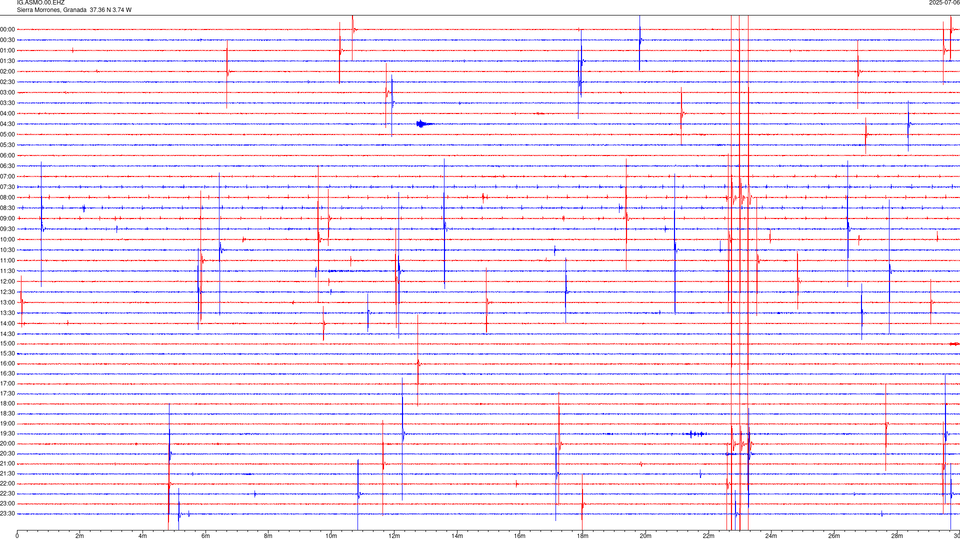This screenshot has height=540, width=960.
Task: Select the 02:00 time row label
Action: click(8, 72)
